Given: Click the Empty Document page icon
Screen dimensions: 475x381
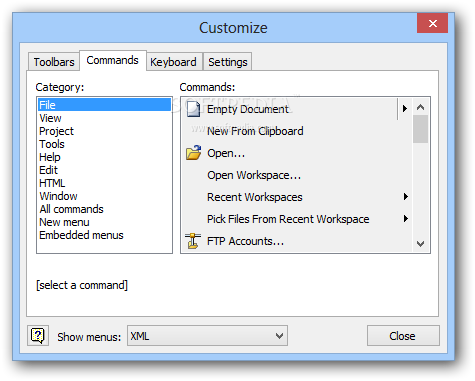Looking at the screenshot, I should tap(193, 109).
